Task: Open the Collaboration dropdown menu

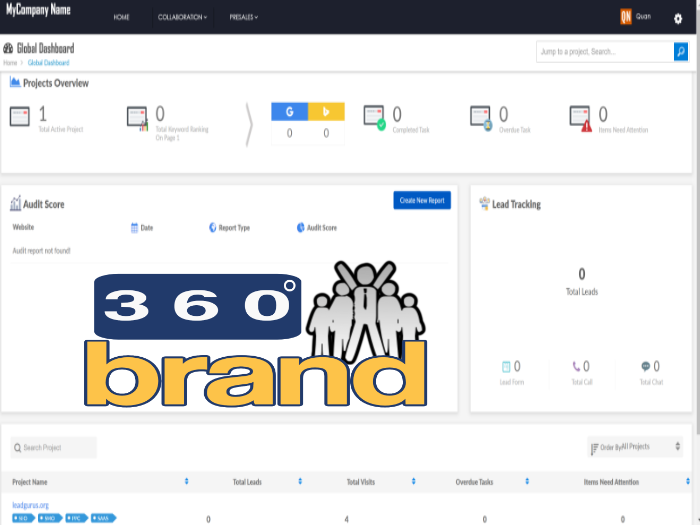Action: (x=182, y=17)
